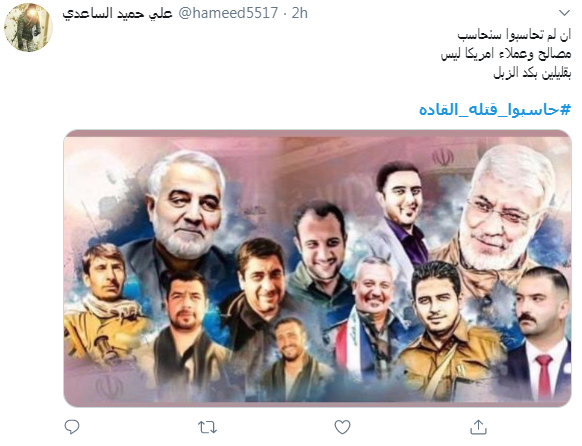The height and width of the screenshot is (446, 582).
Task: Open the @hameed5517 handle link
Action: pos(228,13)
